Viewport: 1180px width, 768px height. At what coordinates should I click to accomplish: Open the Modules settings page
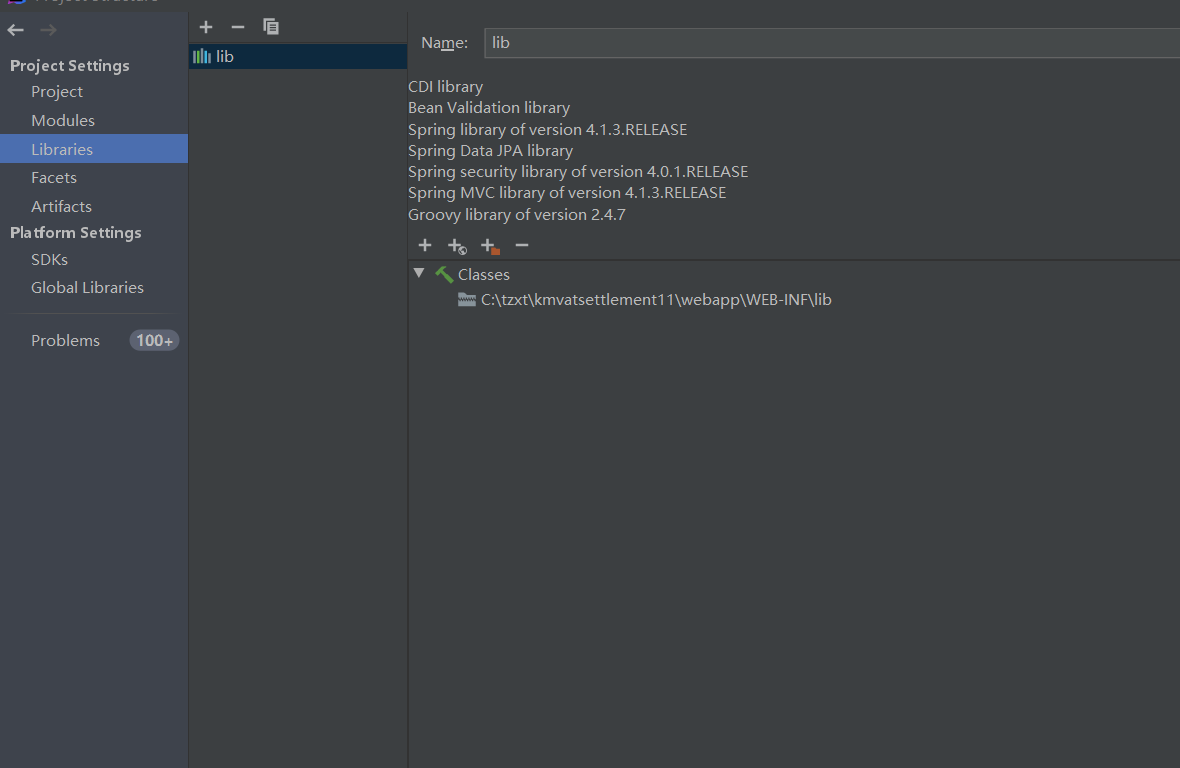(x=62, y=120)
